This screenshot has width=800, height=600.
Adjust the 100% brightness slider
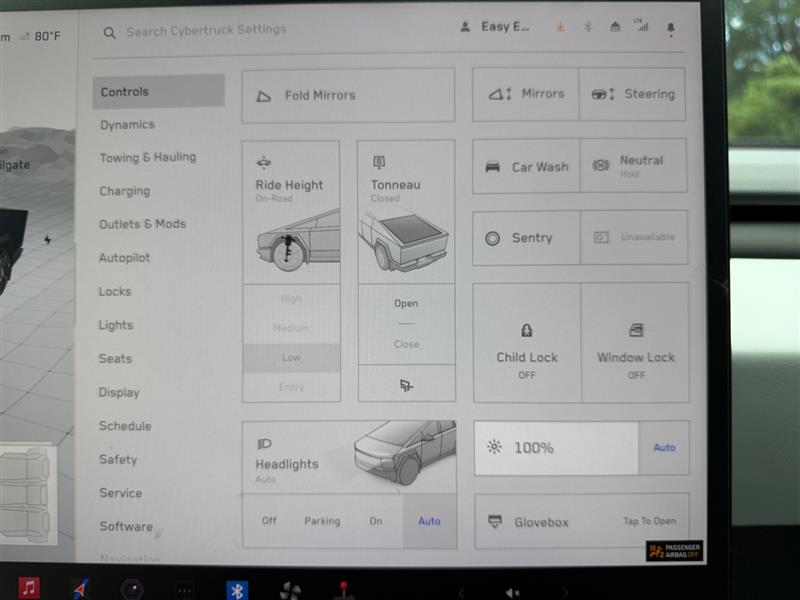coord(557,448)
